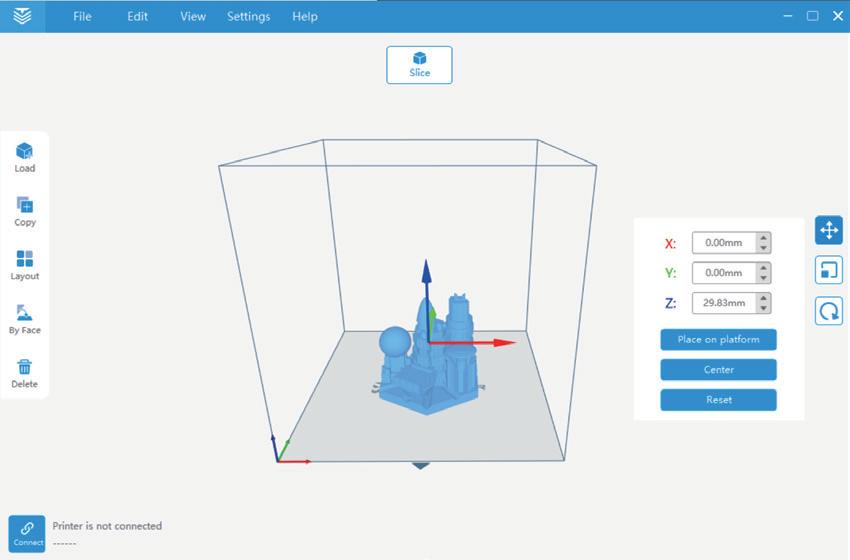
Task: Open the View menu
Action: coord(193,16)
